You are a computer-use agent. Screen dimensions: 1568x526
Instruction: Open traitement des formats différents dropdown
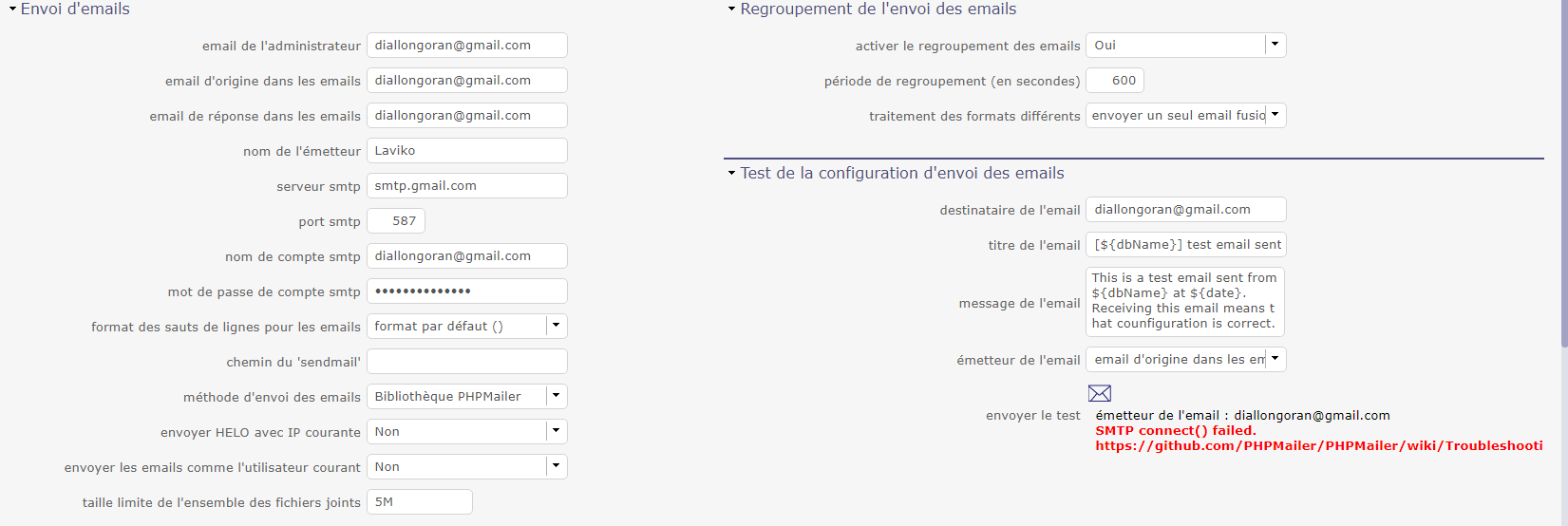click(x=1275, y=115)
